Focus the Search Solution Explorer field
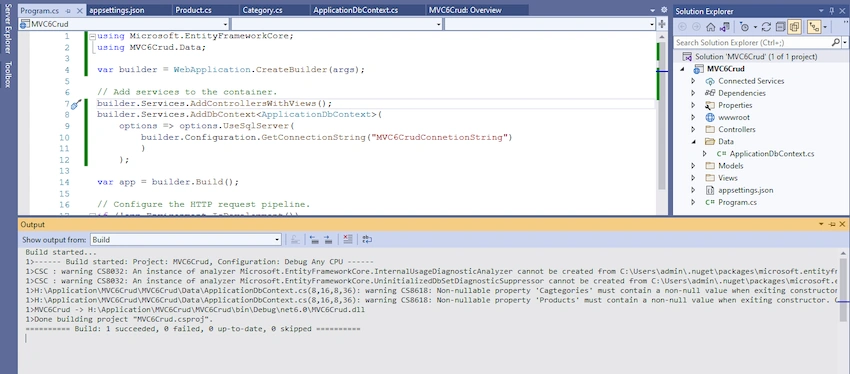 coord(752,42)
